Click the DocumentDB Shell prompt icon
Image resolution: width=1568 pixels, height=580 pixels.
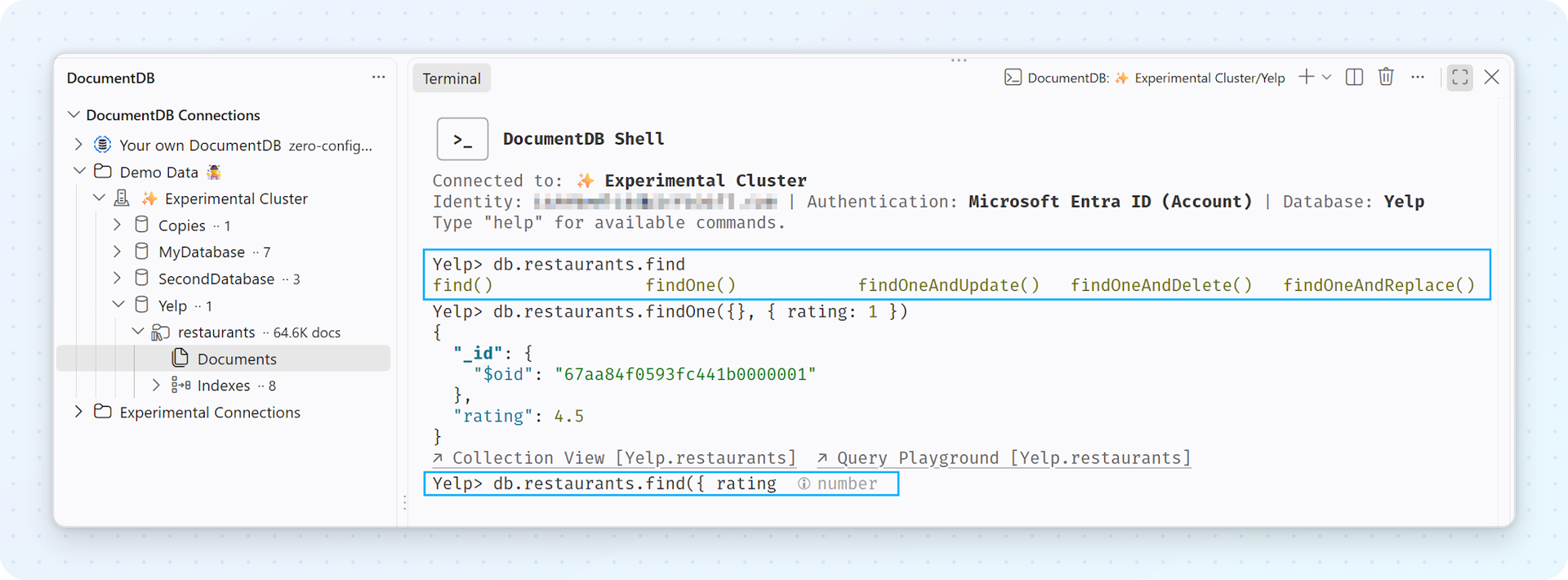(x=463, y=139)
